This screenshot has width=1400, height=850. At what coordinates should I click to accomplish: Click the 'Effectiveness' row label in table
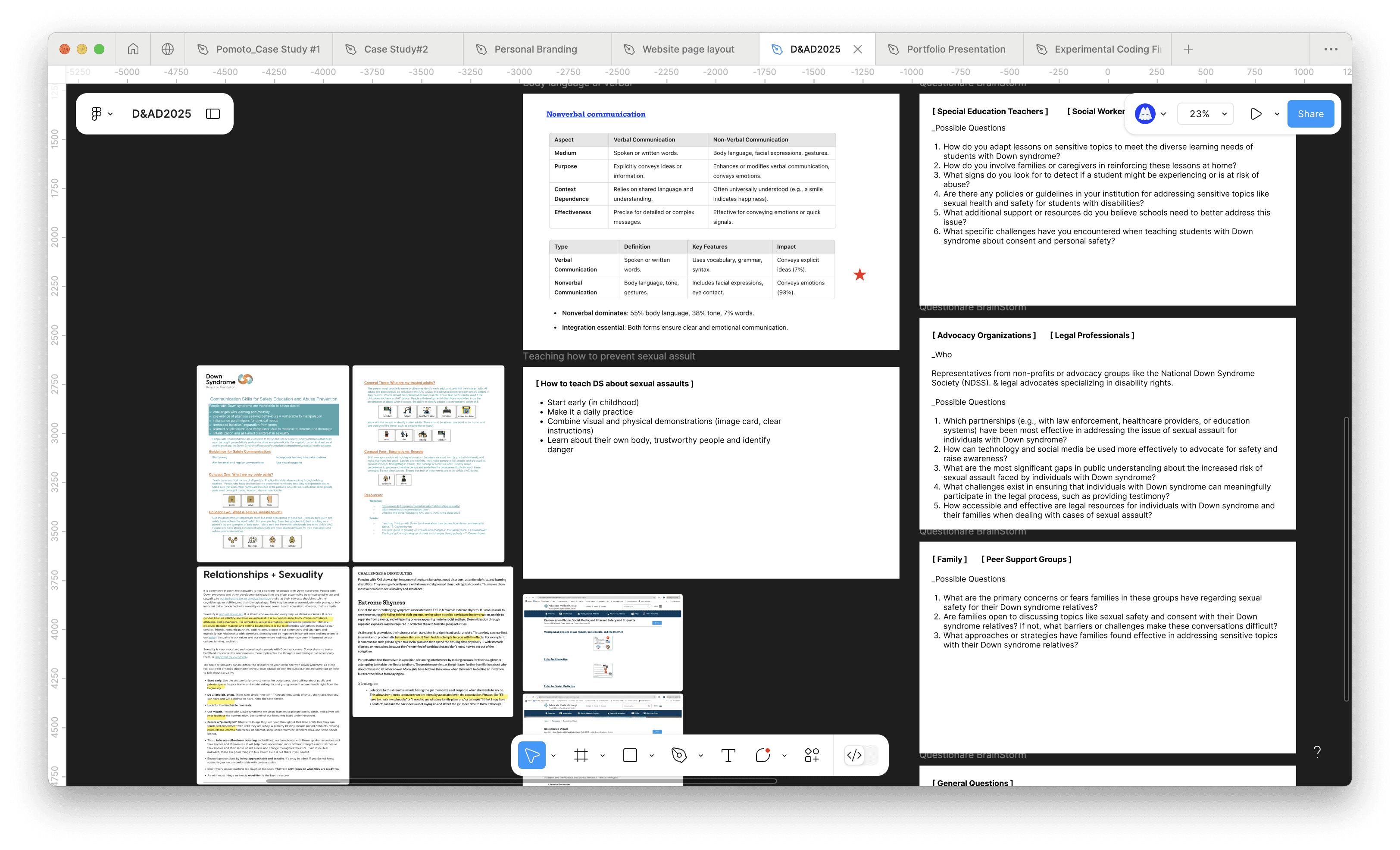[x=572, y=212]
